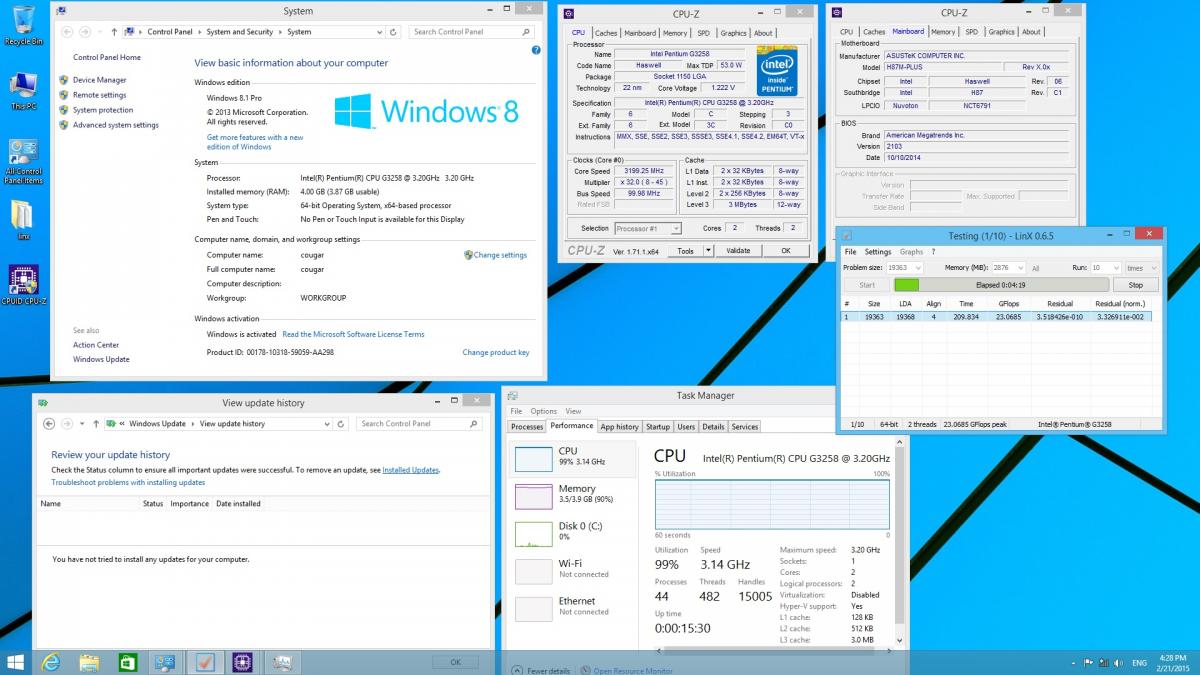1200x675 pixels.
Task: Open Advanced system settings link
Action: (116, 125)
